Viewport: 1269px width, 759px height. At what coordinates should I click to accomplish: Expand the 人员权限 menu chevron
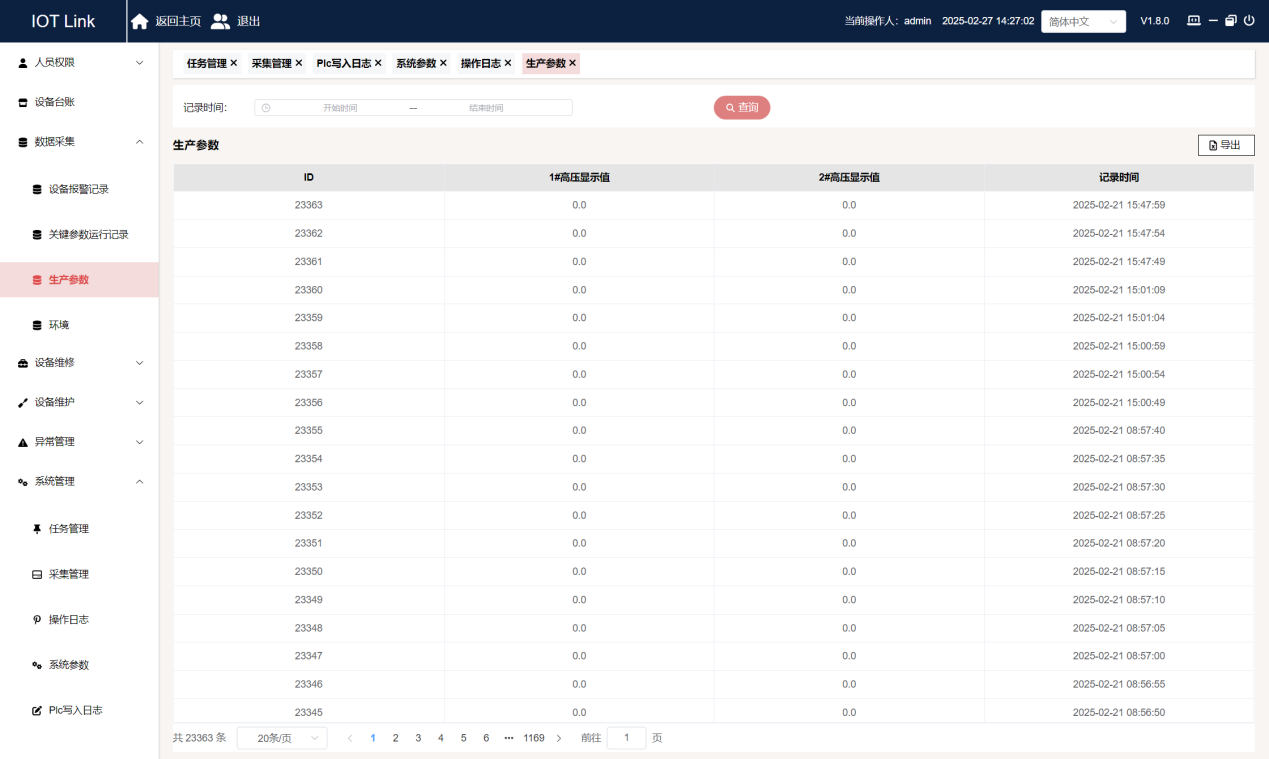[x=139, y=62]
